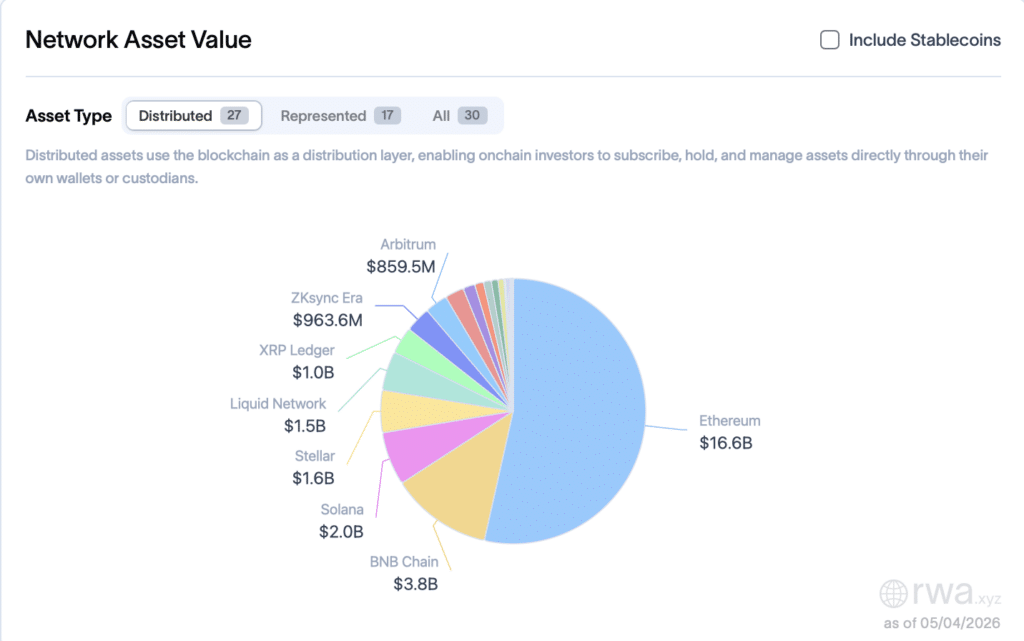Select the Distributed asset type tab

pos(193,116)
